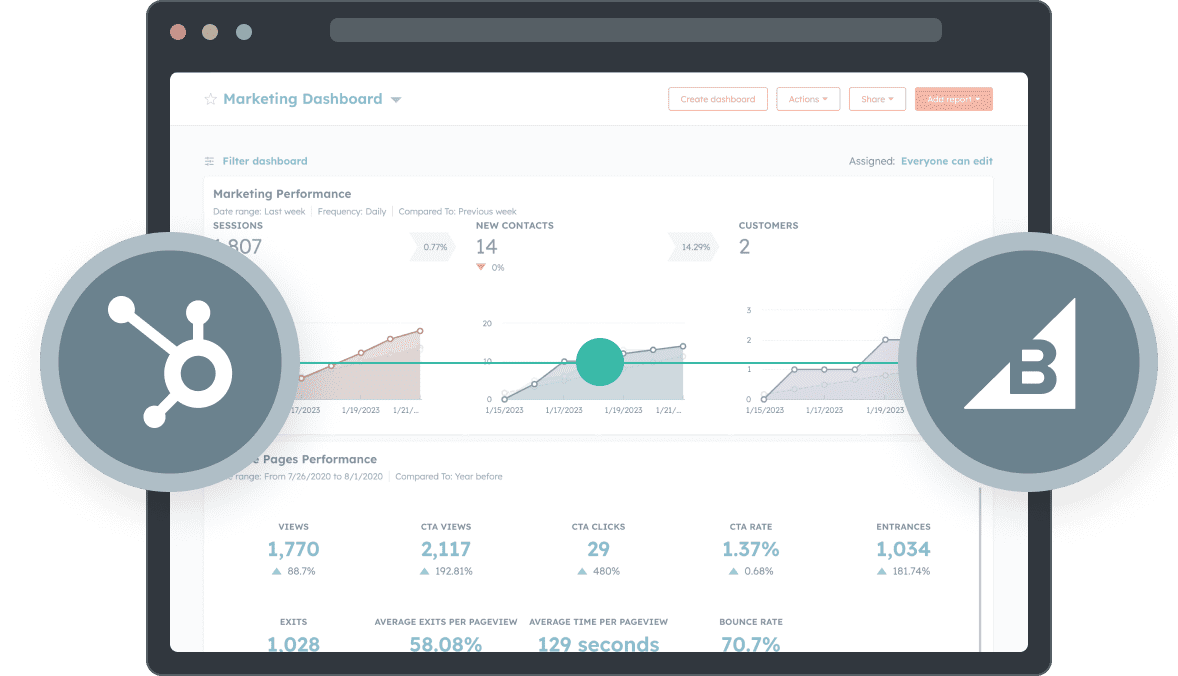1178x676 pixels.
Task: Click the last data point on New Contacts chart
Action: pos(683,346)
